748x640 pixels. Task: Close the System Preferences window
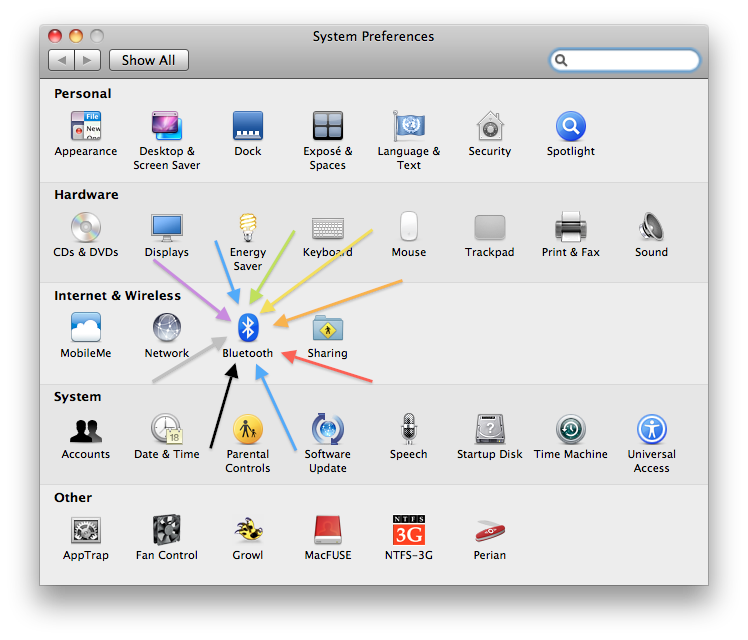(x=55, y=36)
